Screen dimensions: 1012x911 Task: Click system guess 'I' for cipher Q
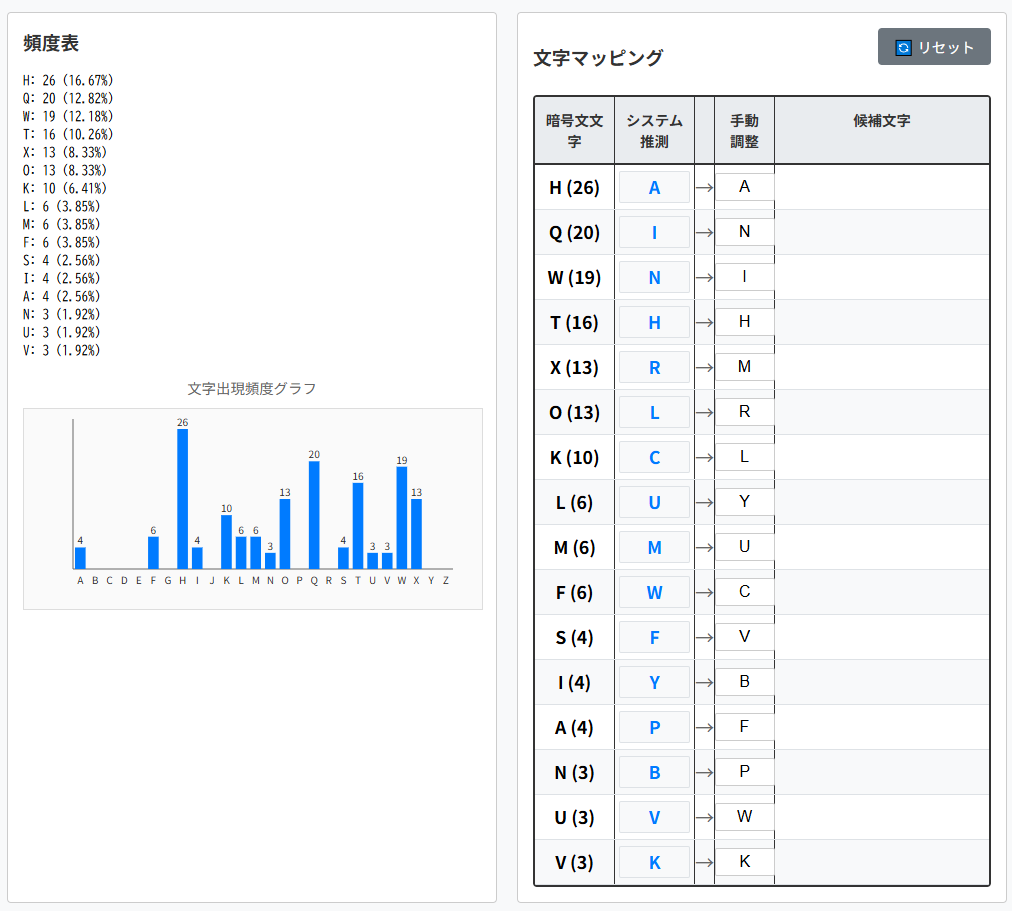(x=654, y=232)
